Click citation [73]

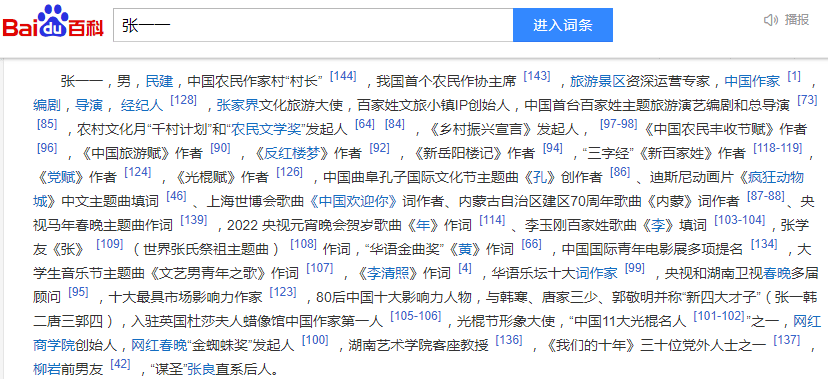tap(807, 100)
